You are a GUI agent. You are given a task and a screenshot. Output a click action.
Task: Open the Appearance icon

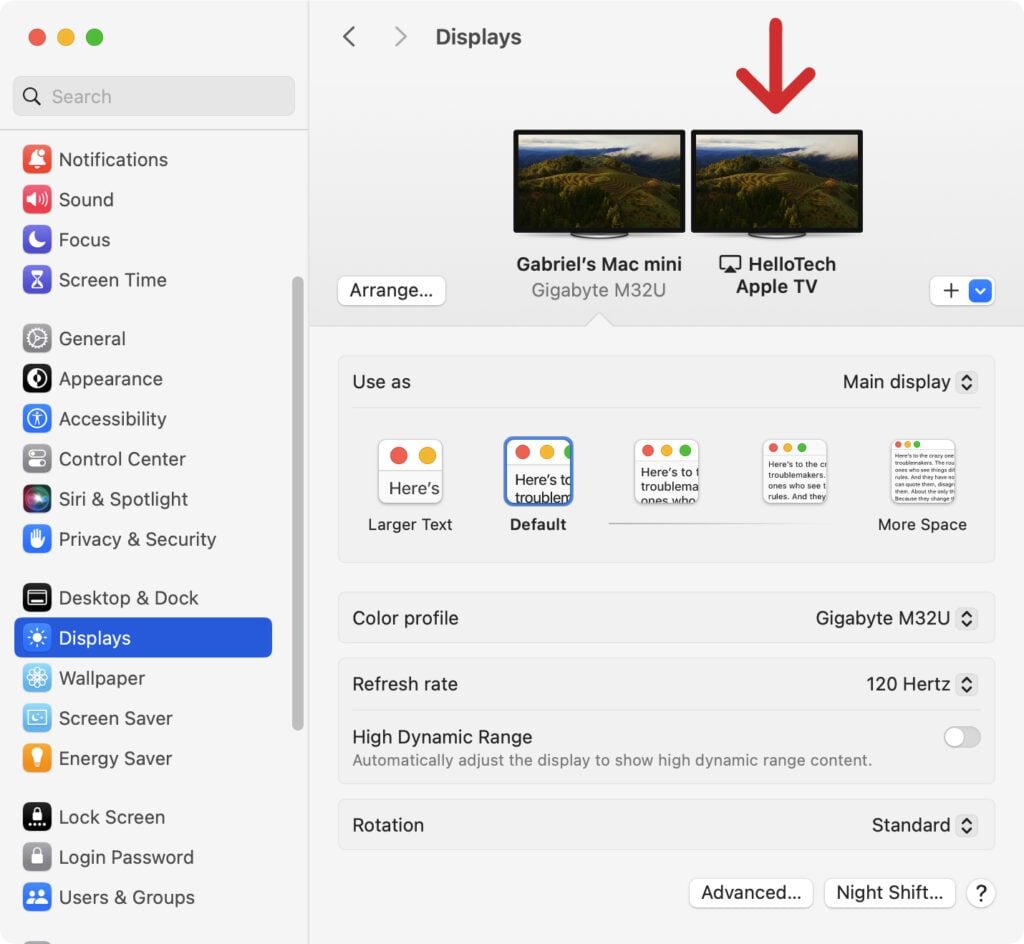tap(37, 379)
